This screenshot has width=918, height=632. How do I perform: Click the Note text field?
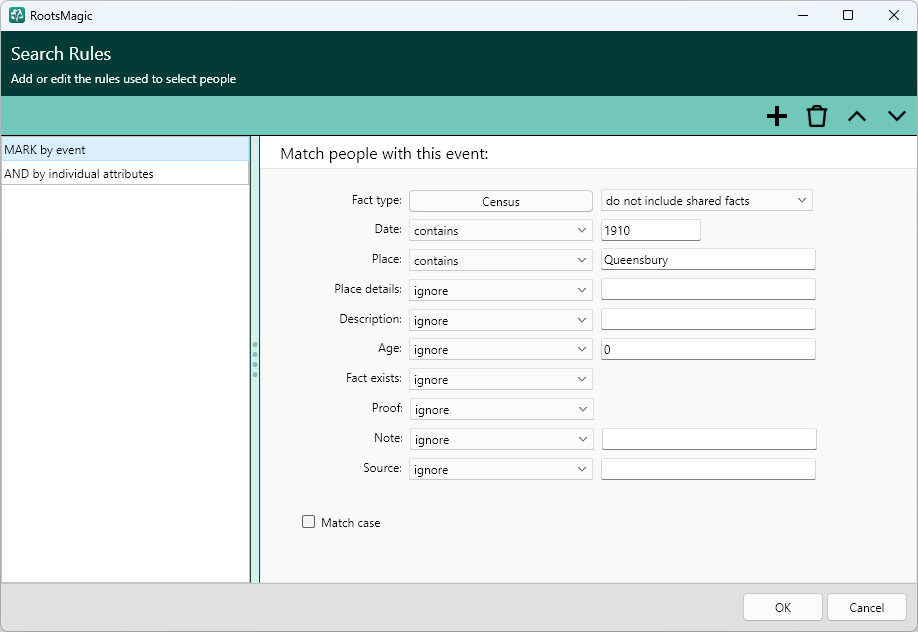tap(709, 439)
